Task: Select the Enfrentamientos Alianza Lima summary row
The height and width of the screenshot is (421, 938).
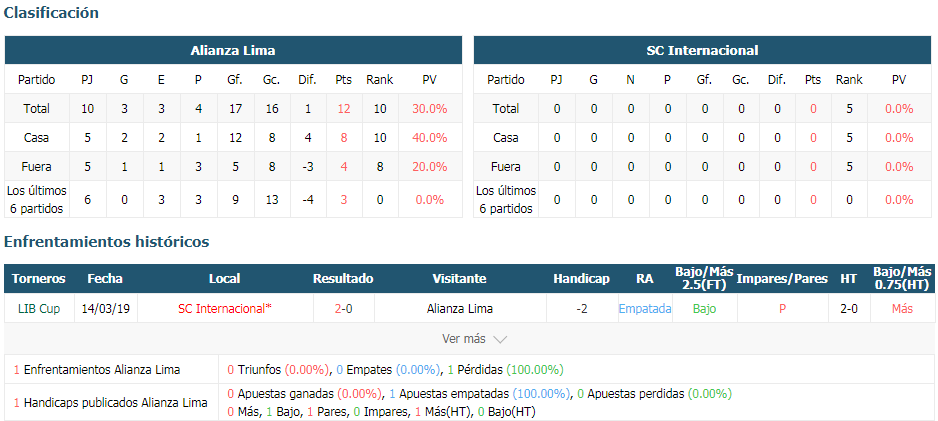Action: [x=468, y=370]
